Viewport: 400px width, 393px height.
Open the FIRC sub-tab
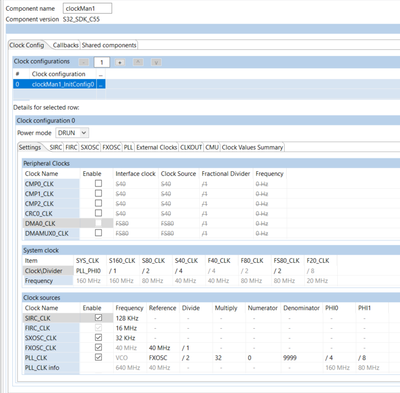click(x=71, y=147)
